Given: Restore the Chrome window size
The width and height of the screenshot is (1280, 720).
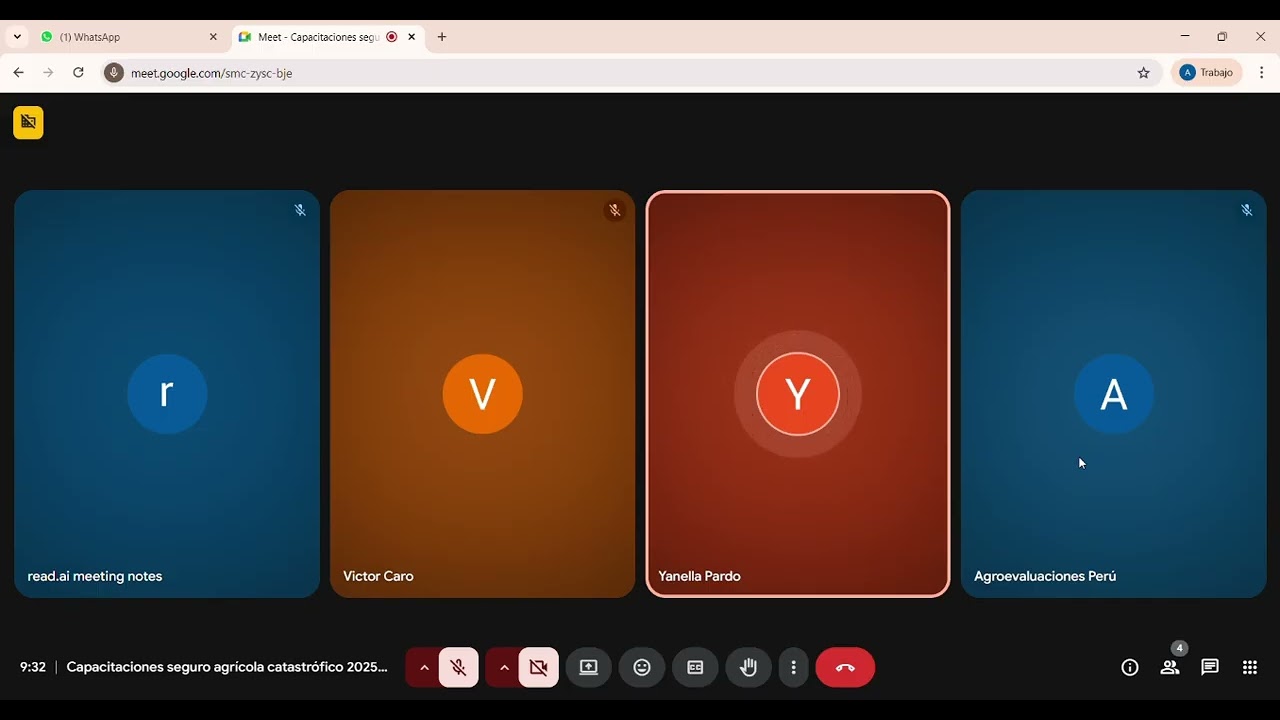Looking at the screenshot, I should pyautogui.click(x=1222, y=37).
